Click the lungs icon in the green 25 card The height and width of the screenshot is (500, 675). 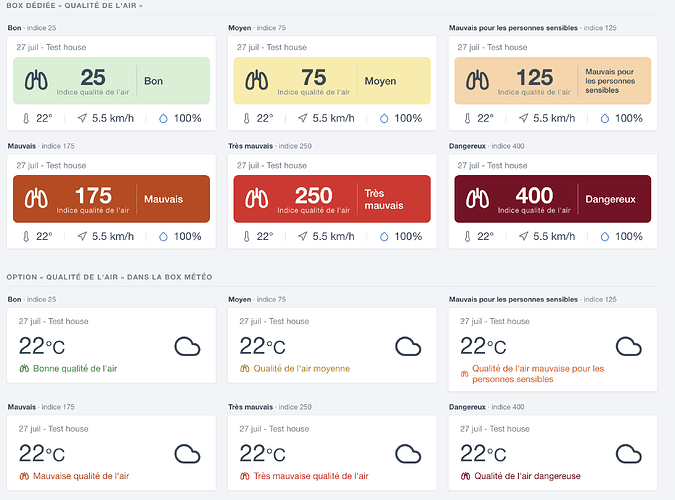(x=36, y=81)
